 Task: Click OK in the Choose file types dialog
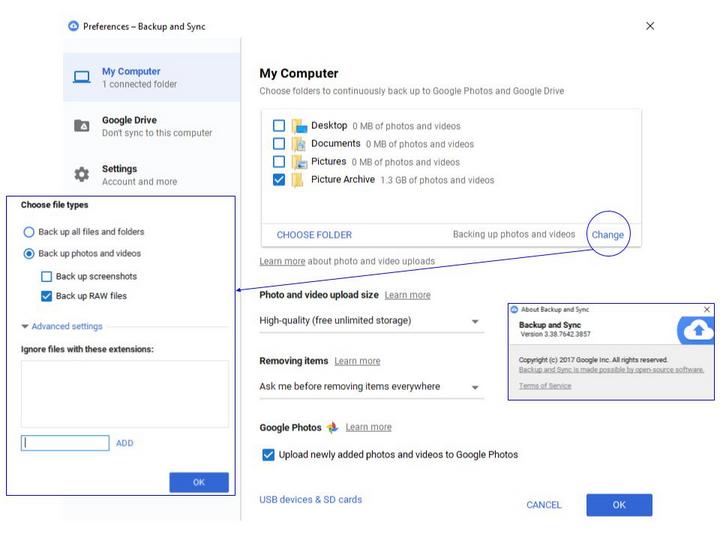199,483
